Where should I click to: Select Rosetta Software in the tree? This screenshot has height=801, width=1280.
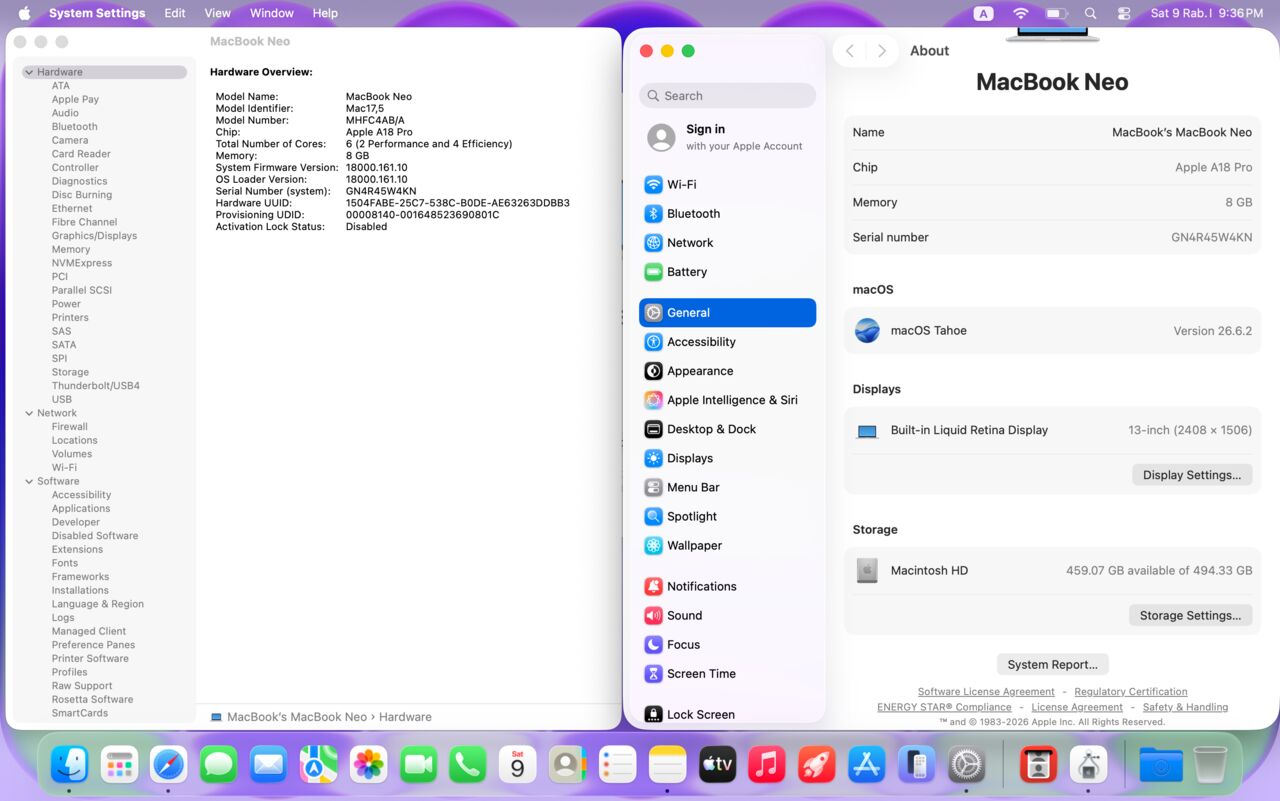tap(92, 700)
